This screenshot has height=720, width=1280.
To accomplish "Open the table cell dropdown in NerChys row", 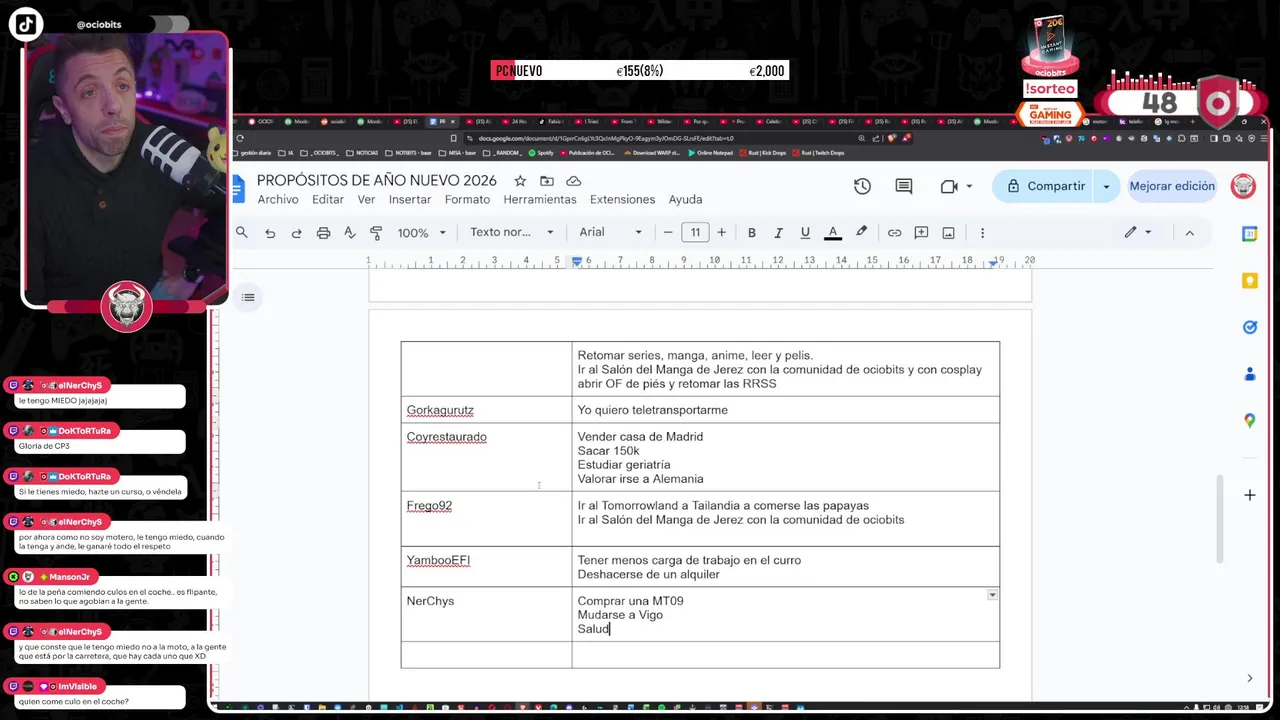I will (992, 595).
